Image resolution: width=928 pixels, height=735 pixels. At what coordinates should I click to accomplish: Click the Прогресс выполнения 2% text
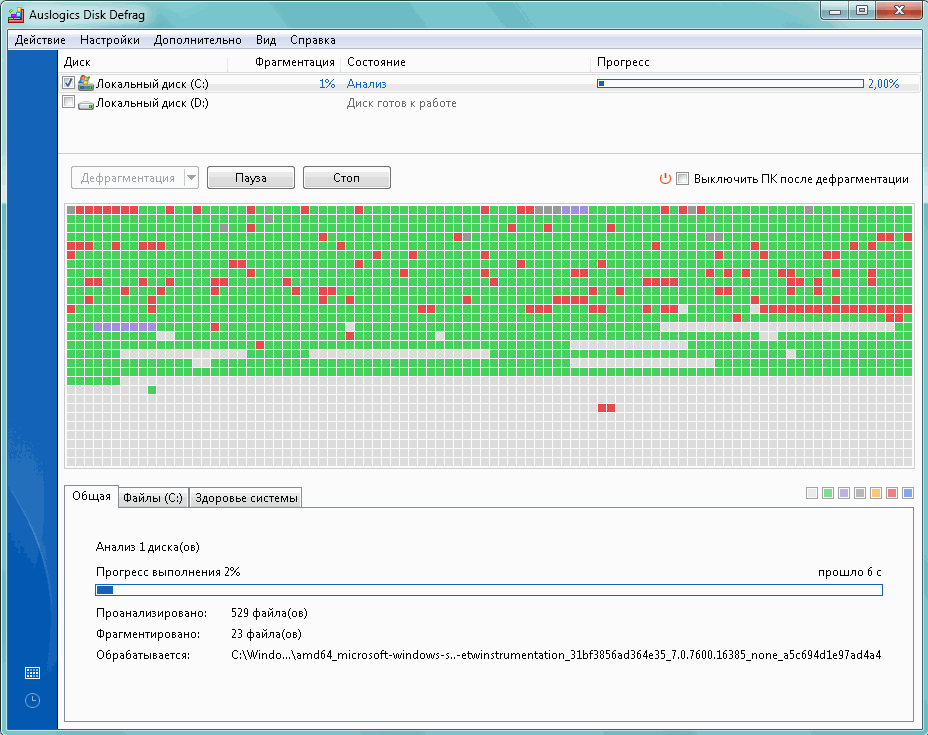(x=168, y=572)
